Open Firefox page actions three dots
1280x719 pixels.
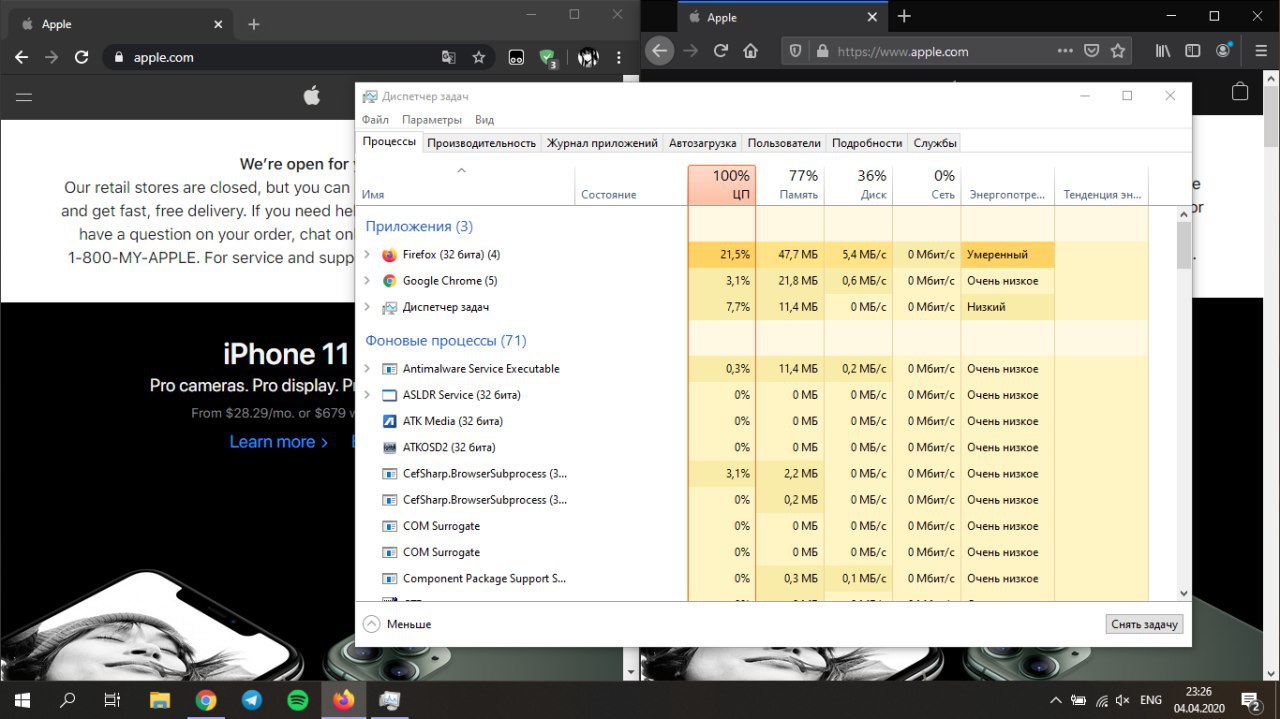coord(1066,50)
